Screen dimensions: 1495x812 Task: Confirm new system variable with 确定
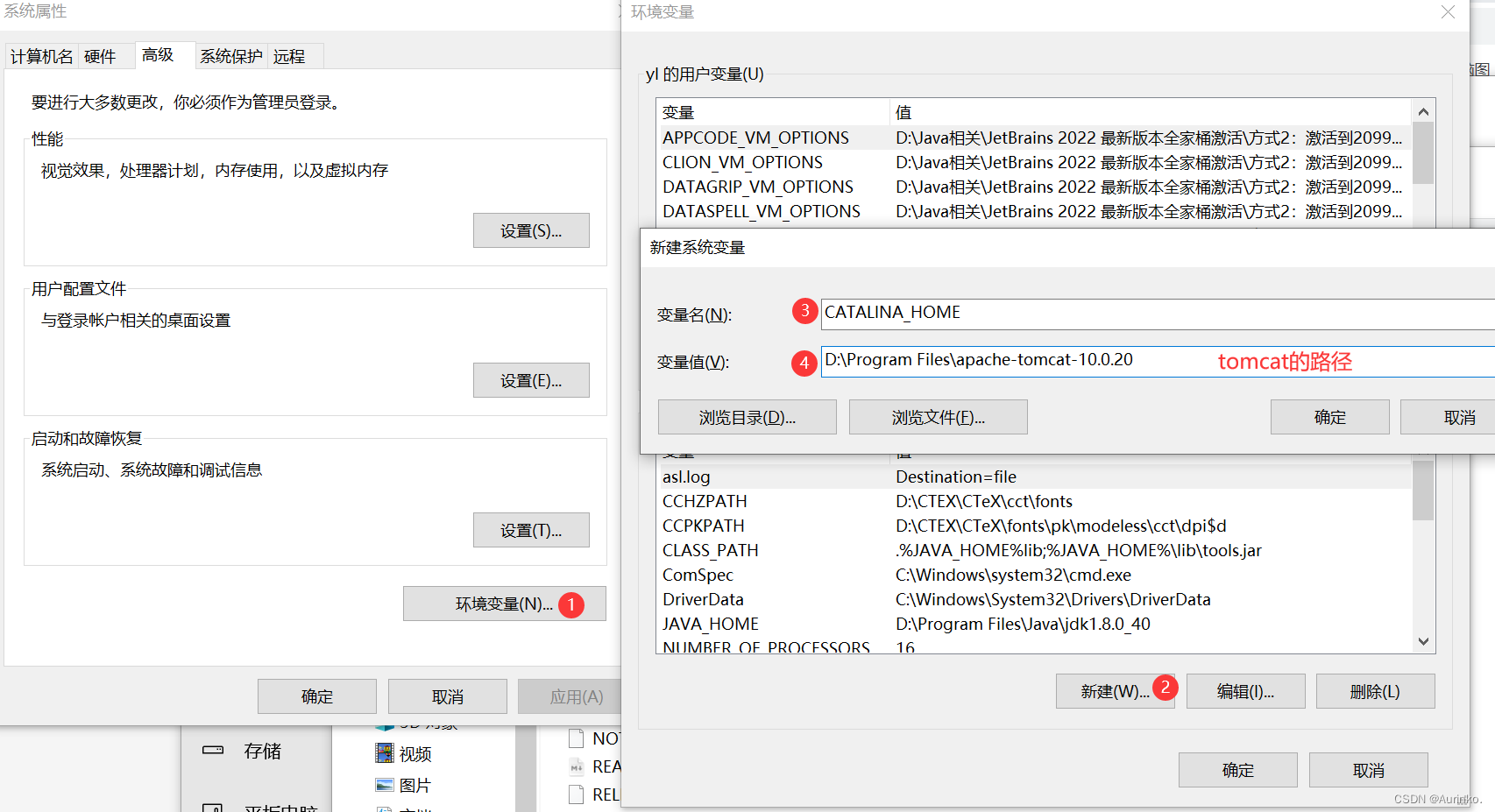[1330, 417]
